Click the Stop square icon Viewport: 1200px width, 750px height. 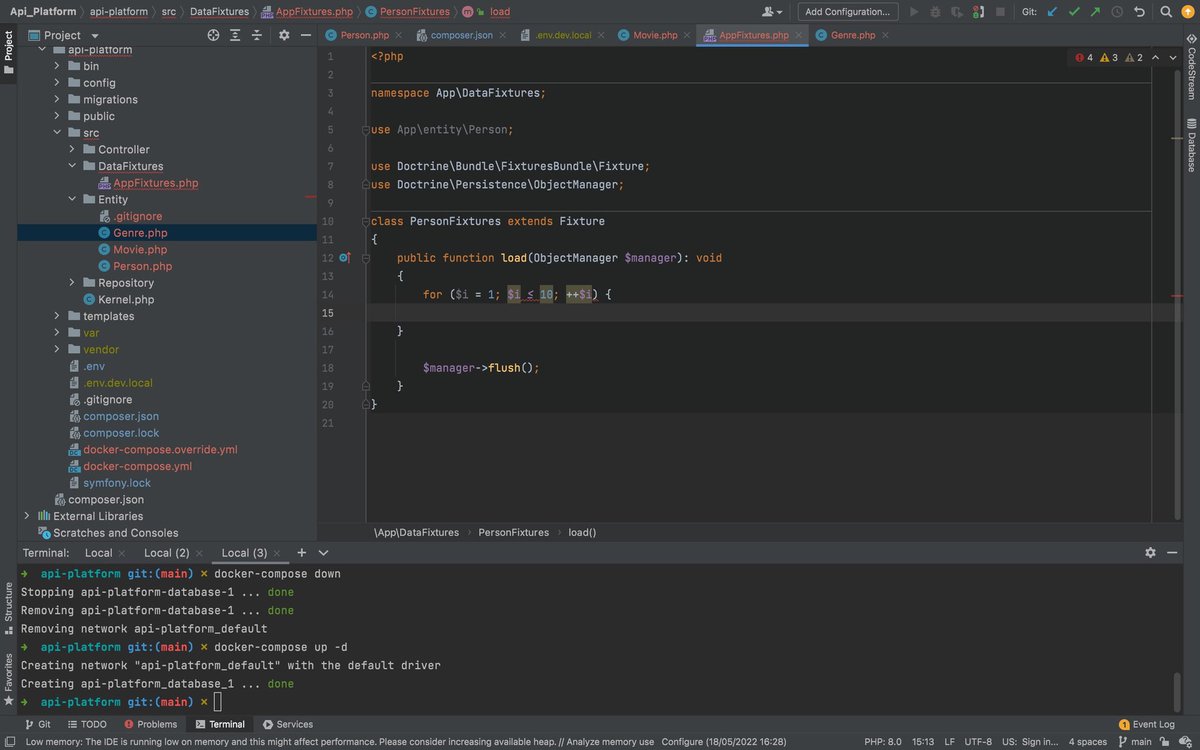pos(1001,12)
